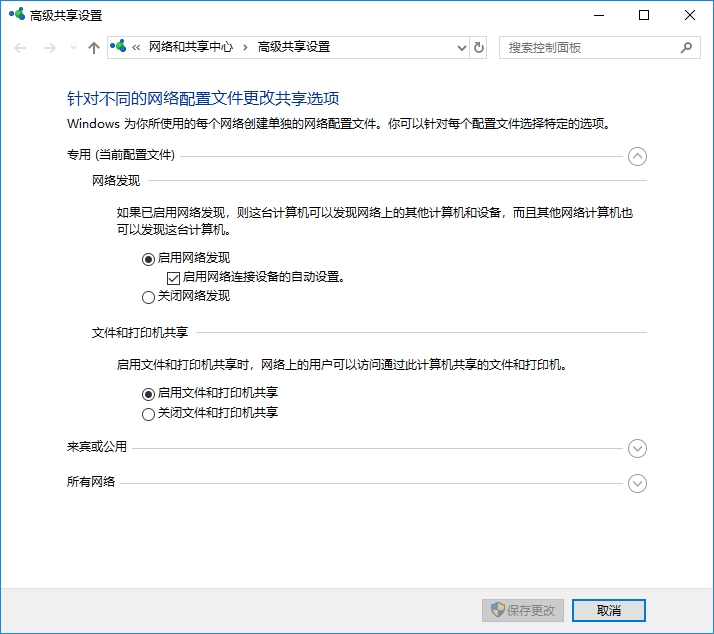Click the 来宾或公用 label
This screenshot has height=634, width=714.
(97, 446)
